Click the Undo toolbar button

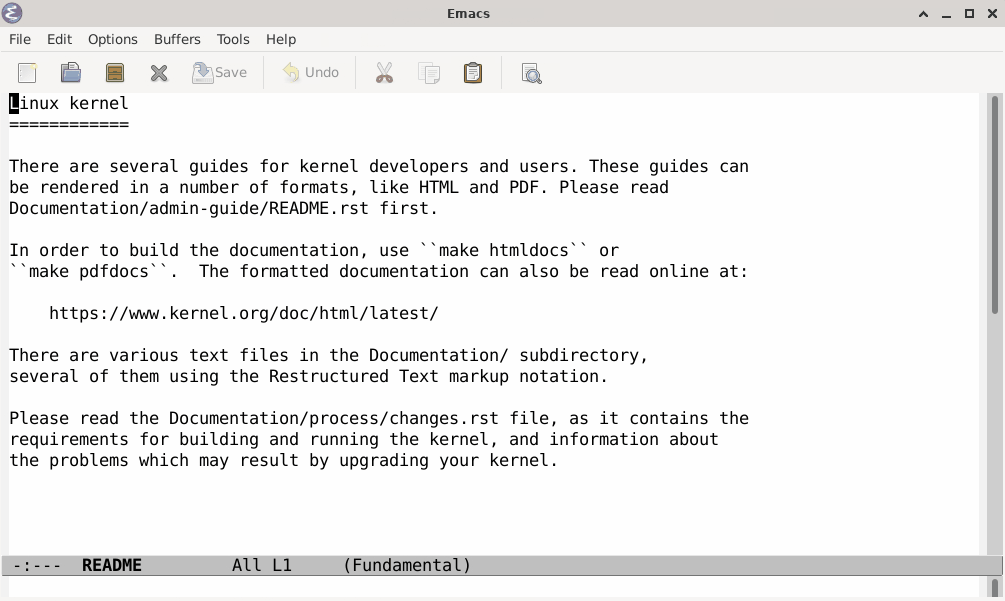311,72
